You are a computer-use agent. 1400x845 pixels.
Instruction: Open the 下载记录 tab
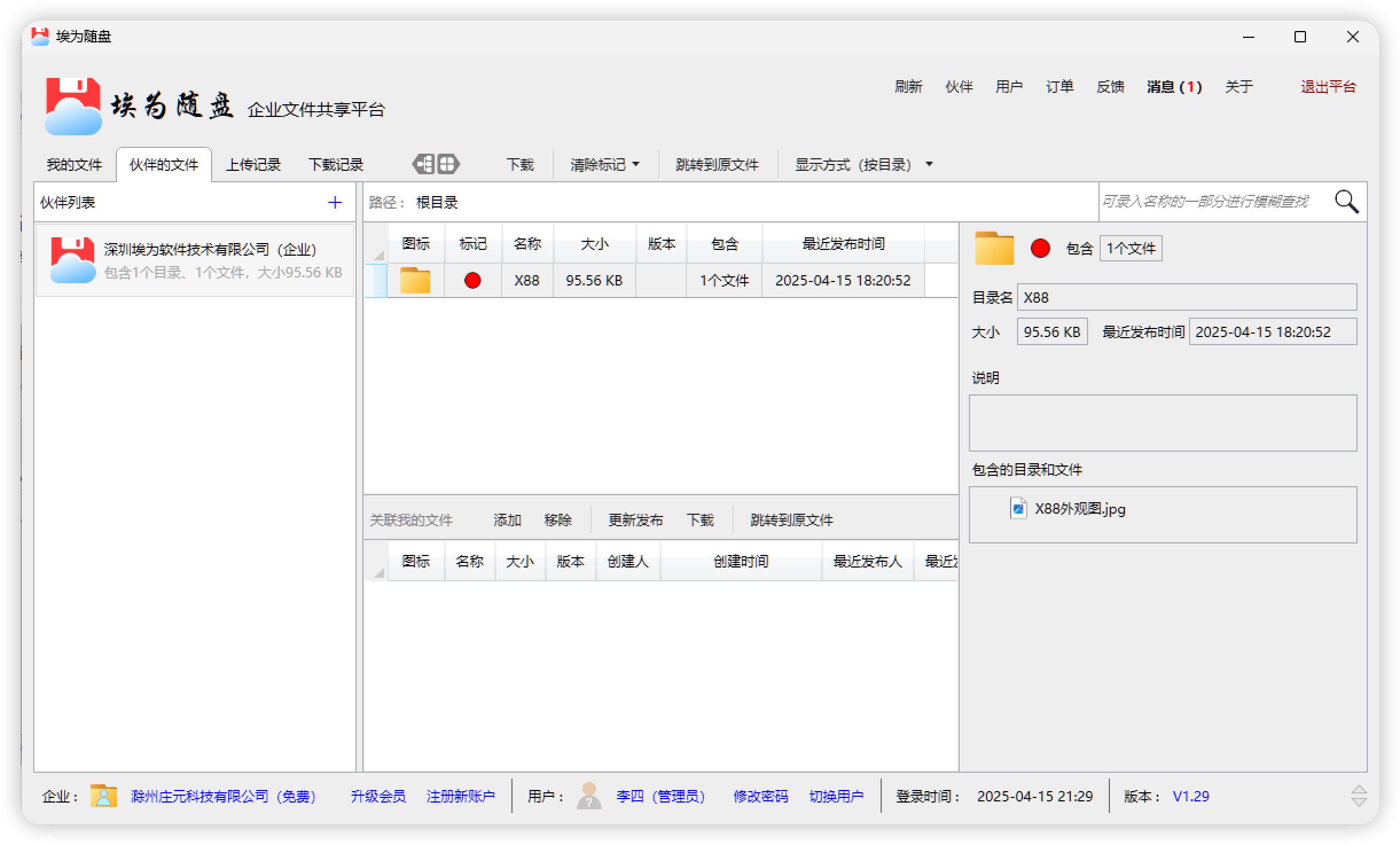point(336,165)
